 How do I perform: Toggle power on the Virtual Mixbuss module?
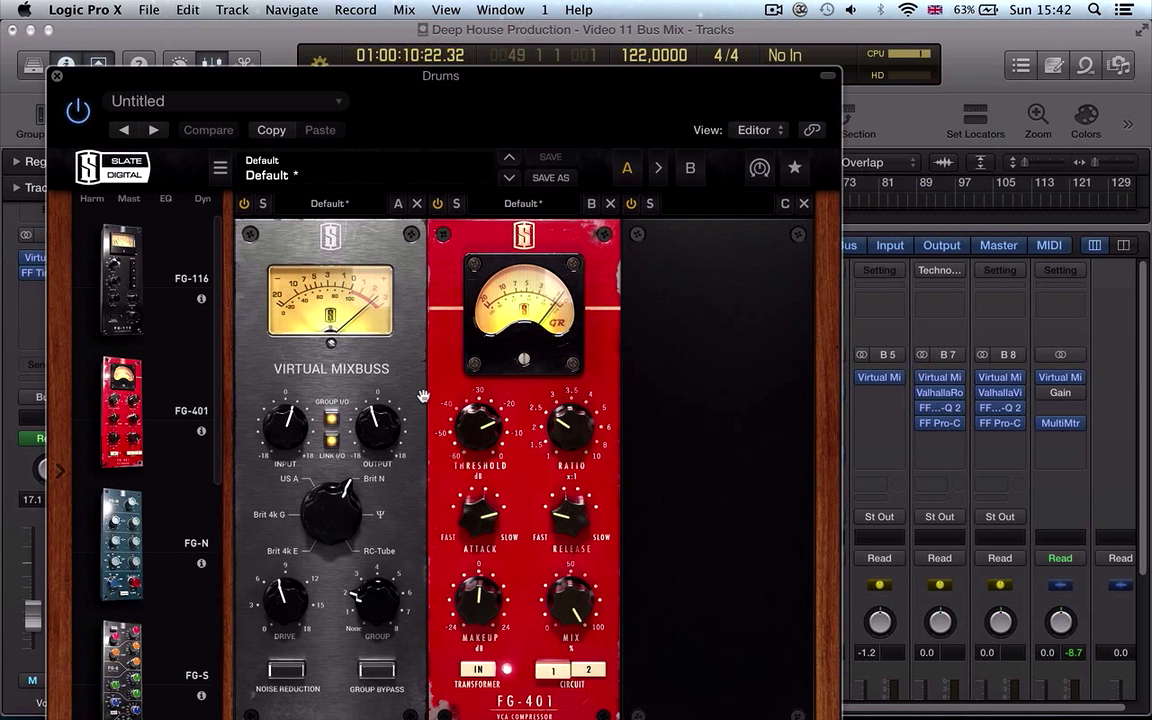point(244,203)
